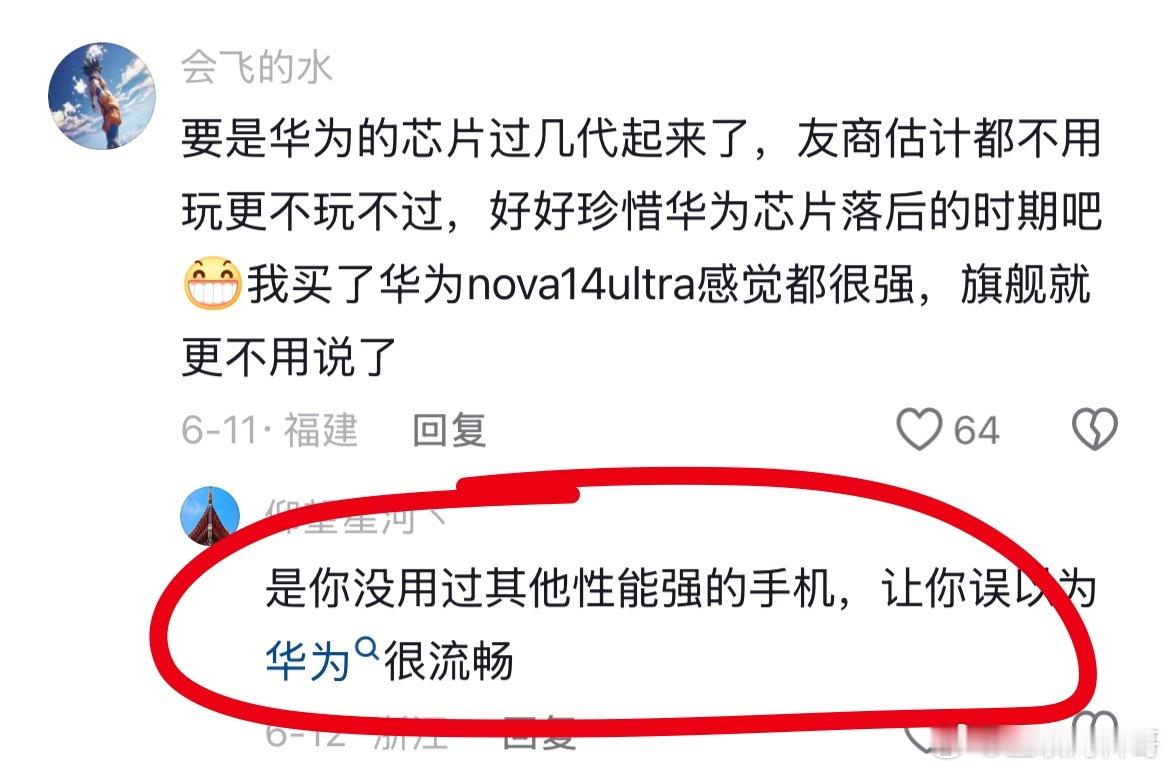Tap the 6-11 · 福建 timestamp
The height and width of the screenshot is (771, 1170).
coord(269,431)
